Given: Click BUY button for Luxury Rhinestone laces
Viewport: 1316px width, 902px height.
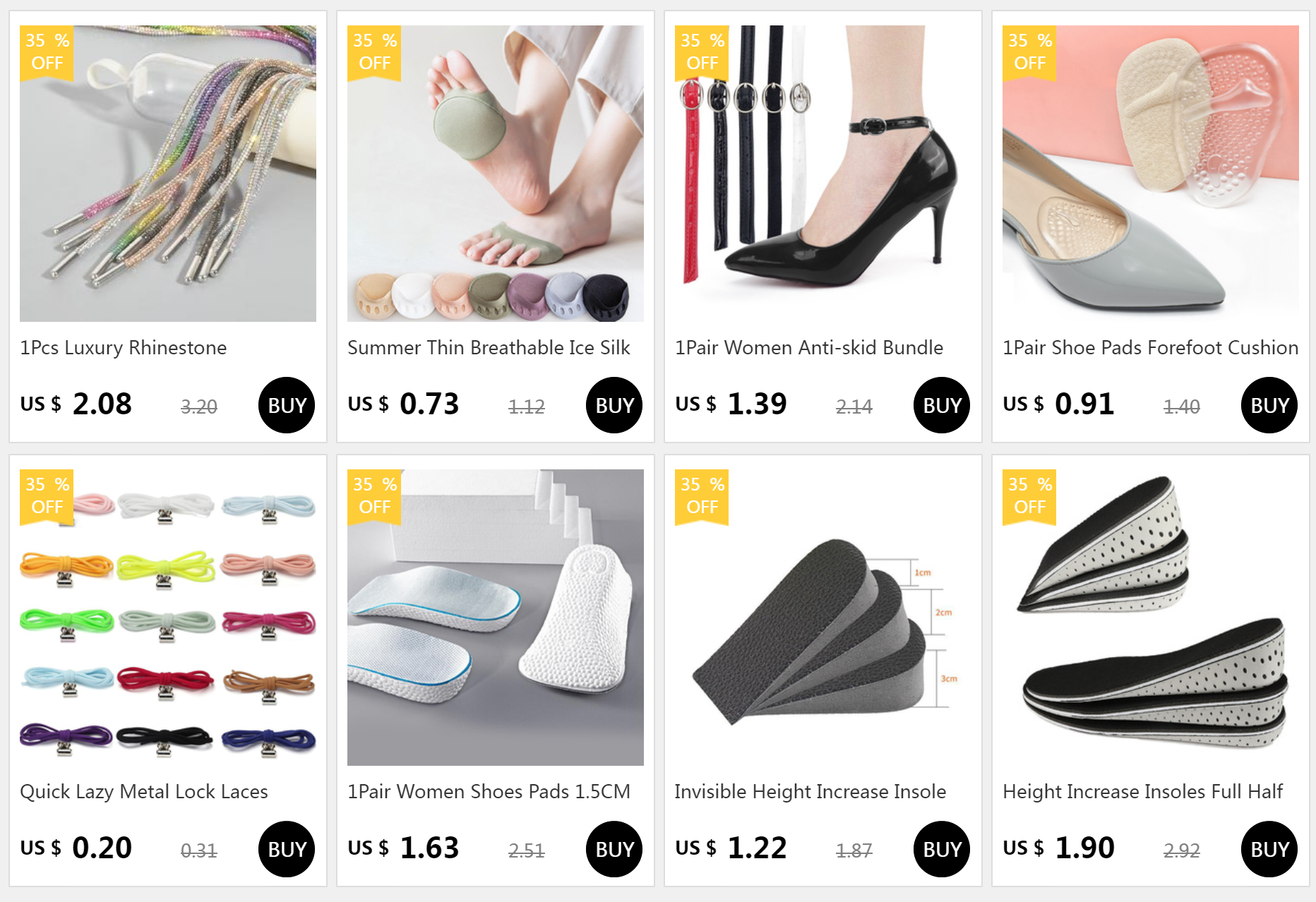Looking at the screenshot, I should pos(287,405).
